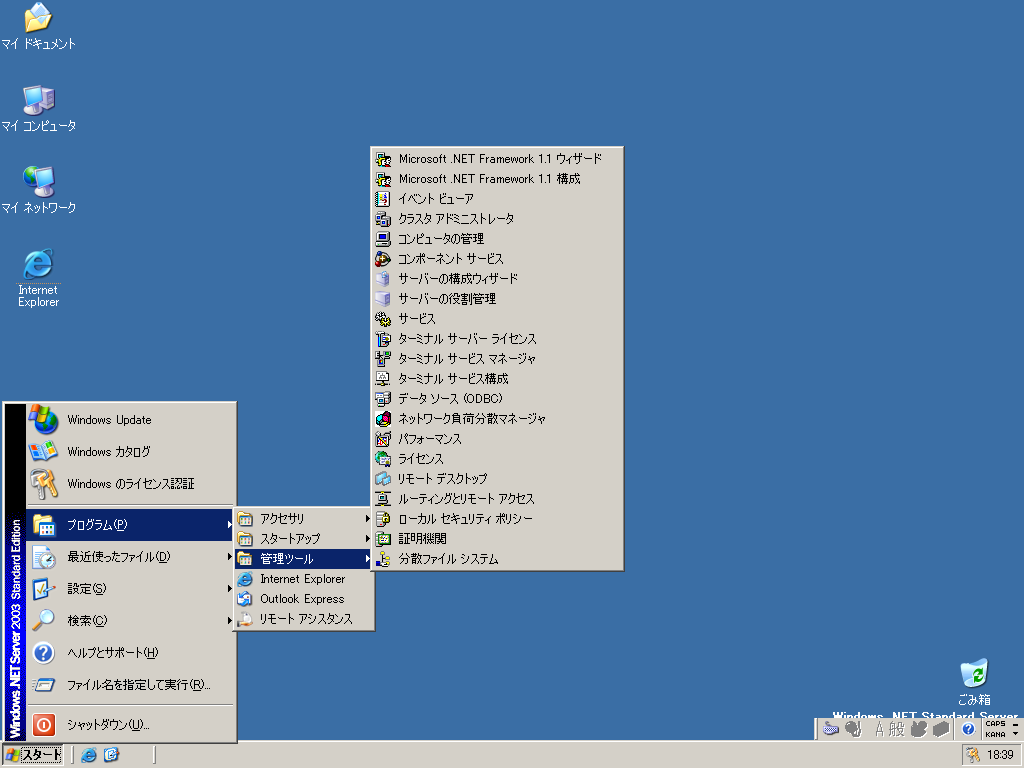Start サーバーの構成ウィザード icon
Screen dimensions: 1024x768
click(x=383, y=279)
